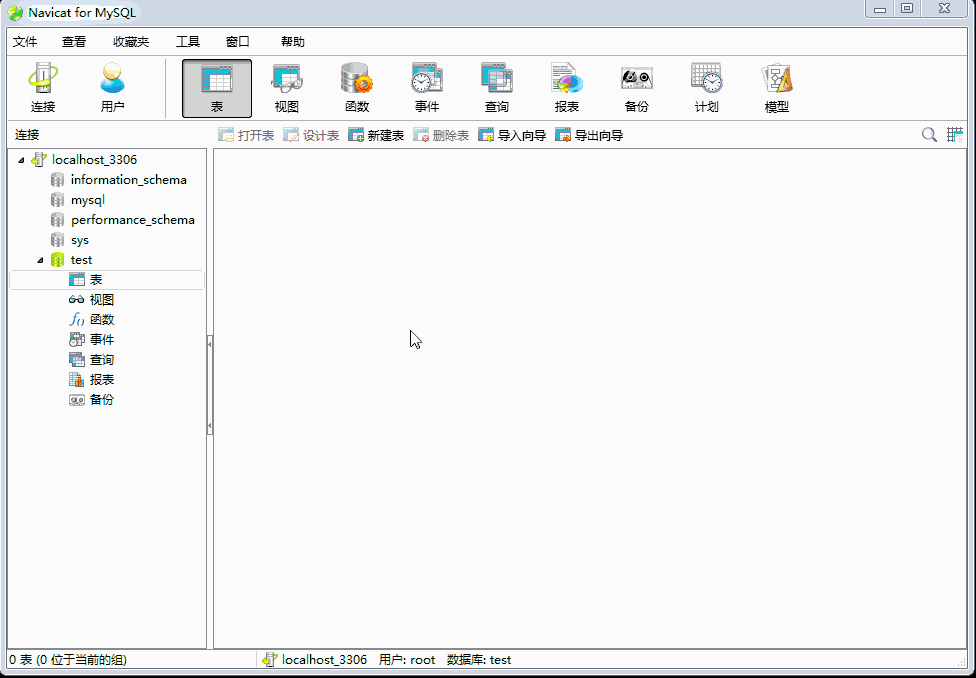Select 备份 node under test
The image size is (976, 678).
(101, 400)
